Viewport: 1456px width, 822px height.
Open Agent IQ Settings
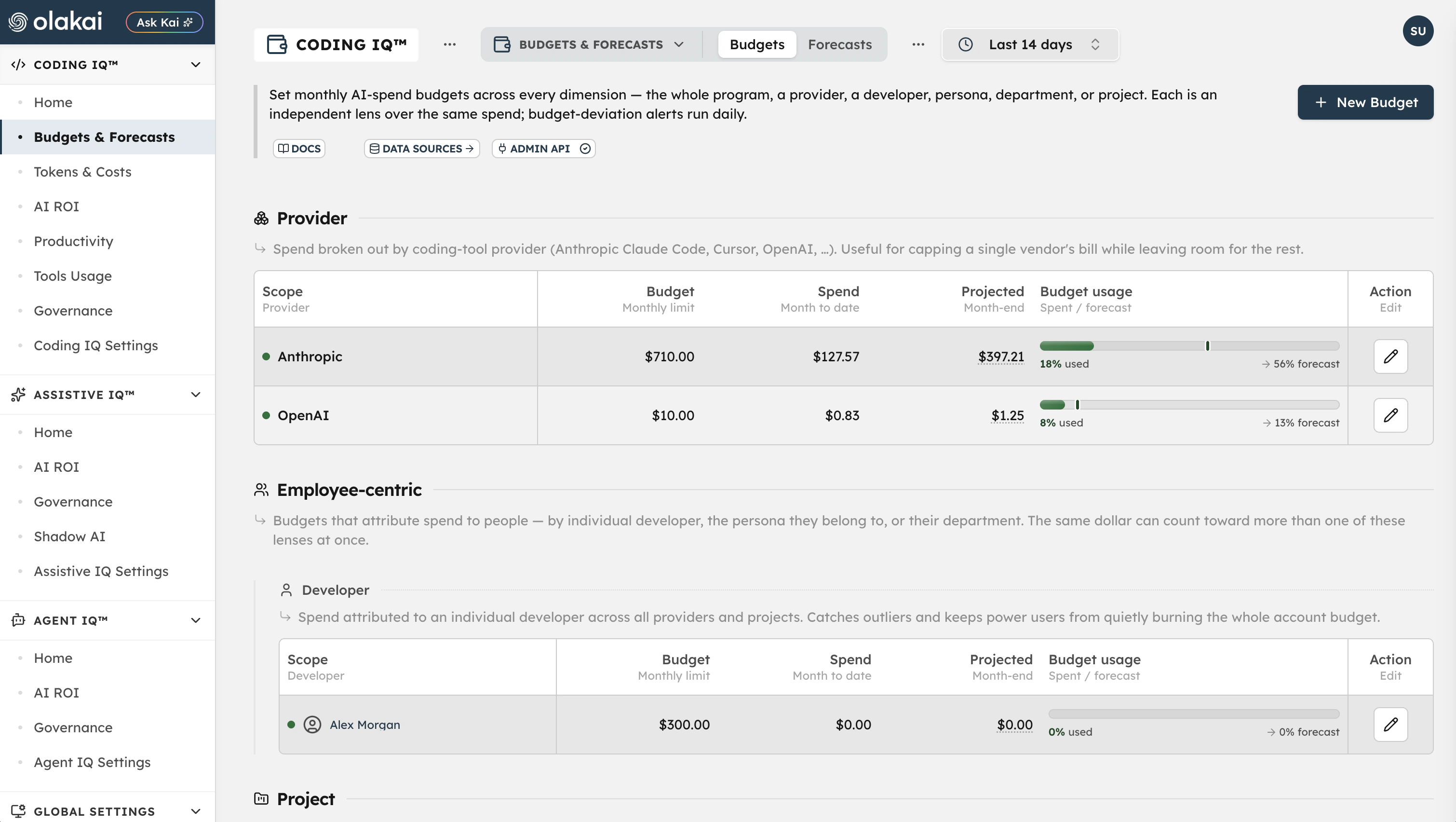(92, 762)
